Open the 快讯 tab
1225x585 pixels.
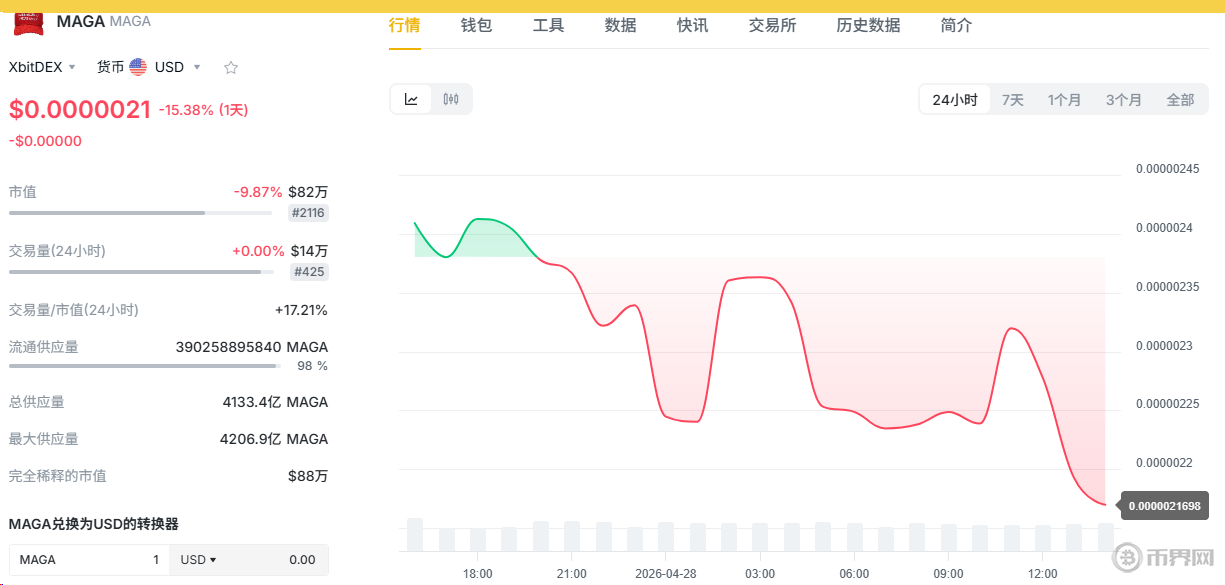coord(692,25)
